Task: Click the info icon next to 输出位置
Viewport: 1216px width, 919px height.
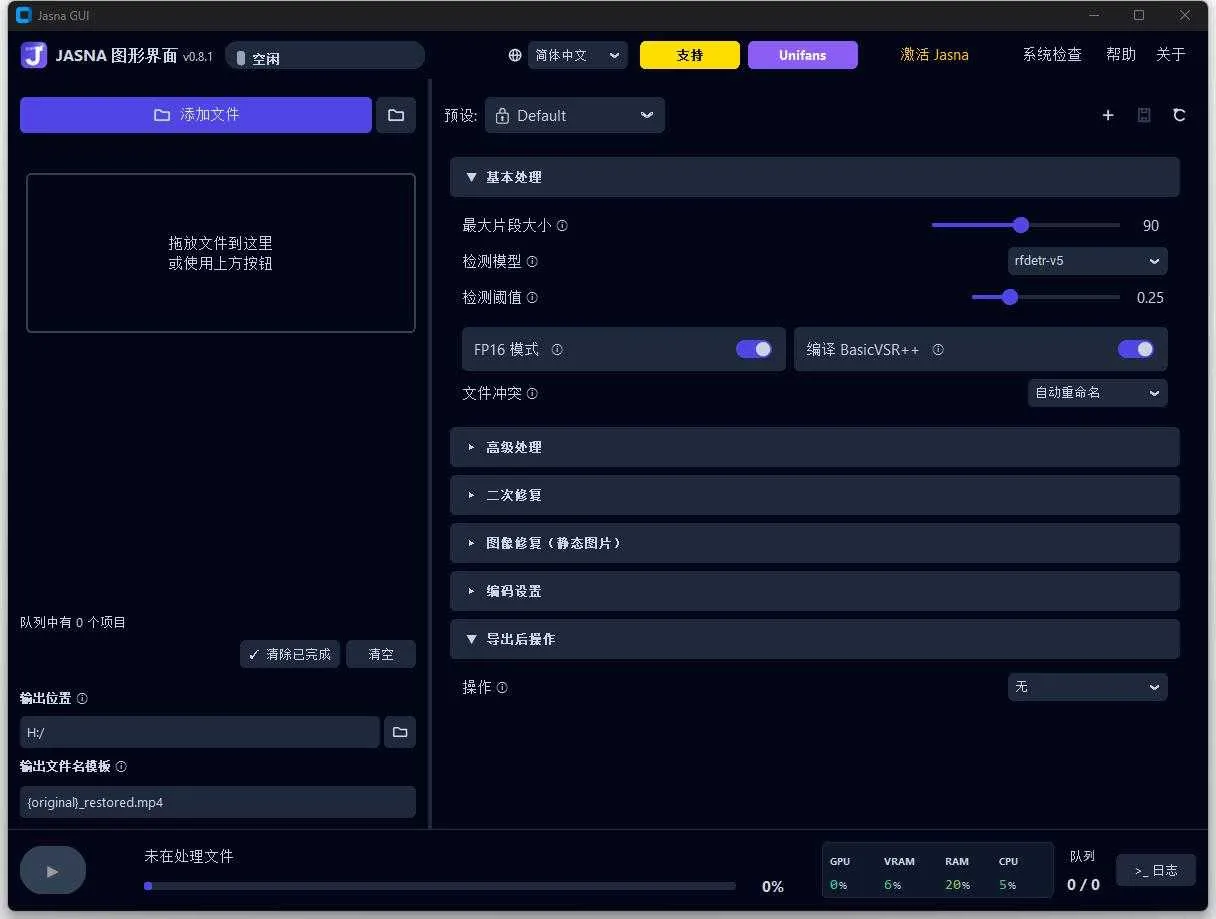Action: [82, 699]
